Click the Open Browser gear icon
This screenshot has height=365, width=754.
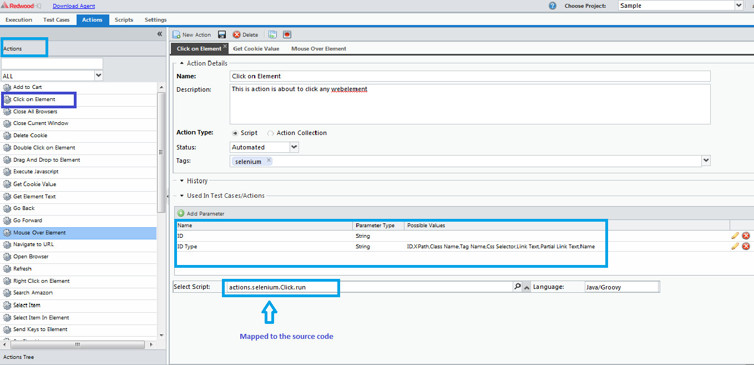point(7,257)
